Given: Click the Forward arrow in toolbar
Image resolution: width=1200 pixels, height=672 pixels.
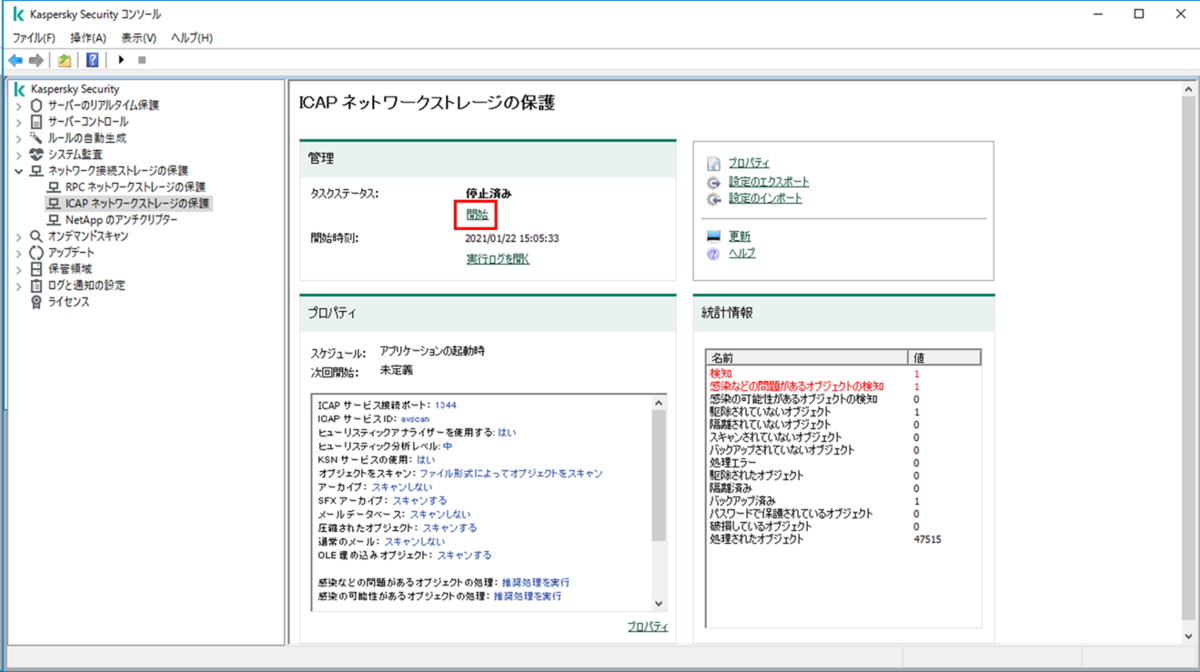Looking at the screenshot, I should click(36, 60).
